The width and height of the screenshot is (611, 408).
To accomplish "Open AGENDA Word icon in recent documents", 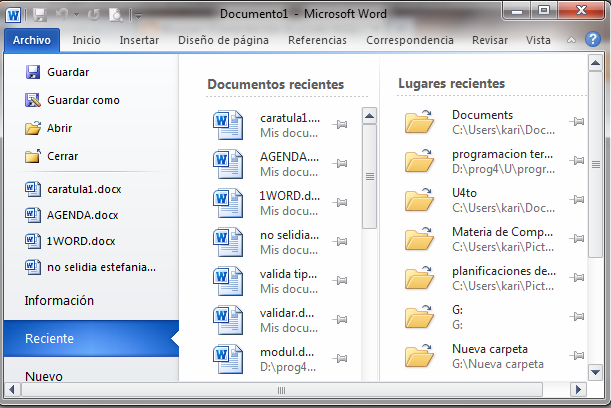I will 228,164.
